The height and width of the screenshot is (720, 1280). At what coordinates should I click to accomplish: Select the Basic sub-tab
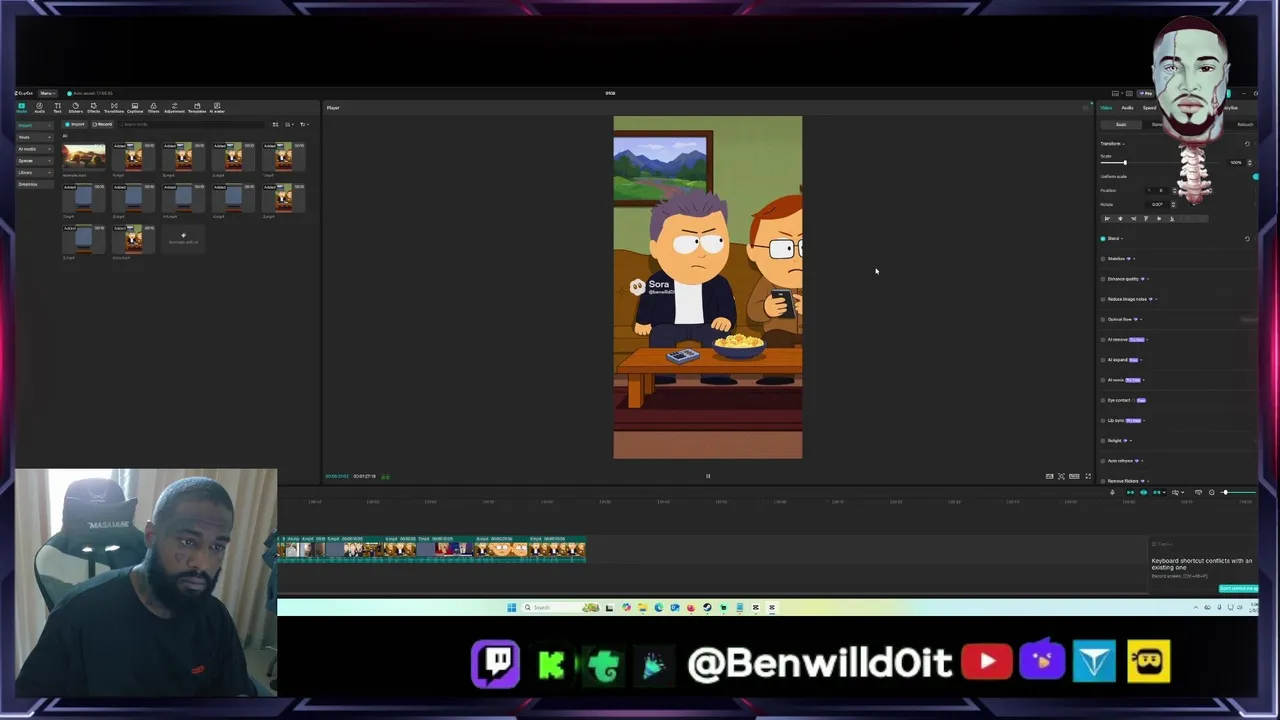[x=1121, y=125]
